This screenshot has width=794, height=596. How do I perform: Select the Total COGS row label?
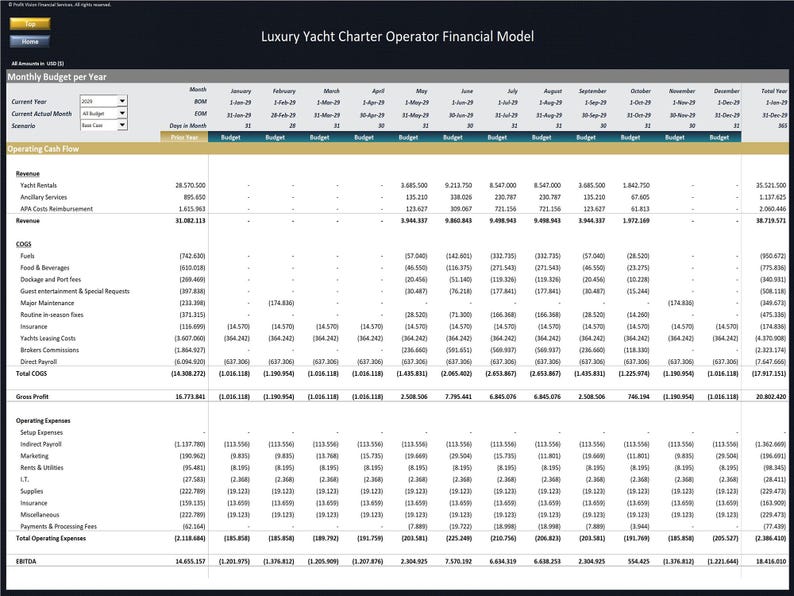click(31, 373)
